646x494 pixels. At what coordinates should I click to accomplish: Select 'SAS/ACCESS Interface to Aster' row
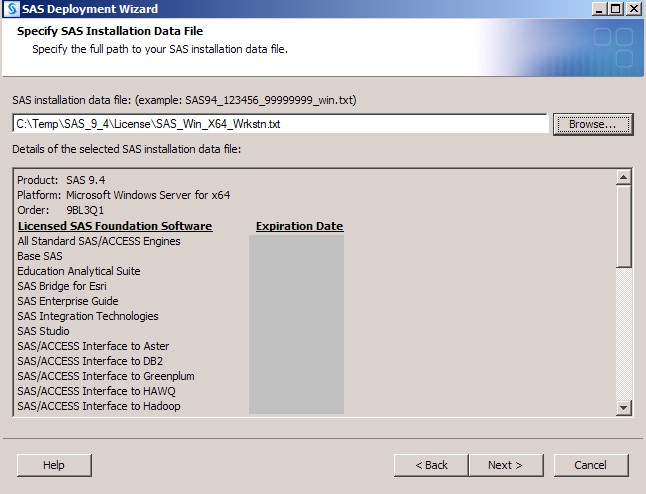pyautogui.click(x=93, y=346)
